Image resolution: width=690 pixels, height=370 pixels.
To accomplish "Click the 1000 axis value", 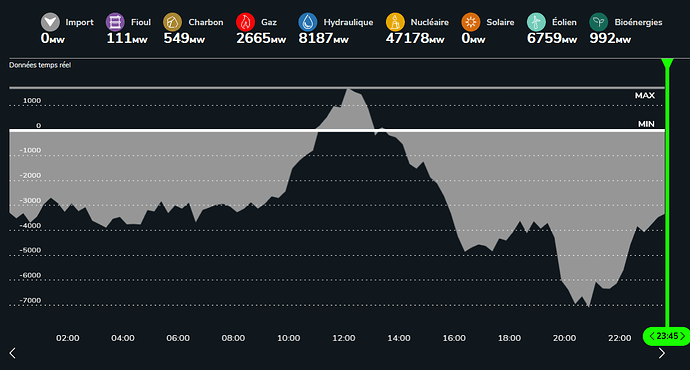I will point(32,100).
